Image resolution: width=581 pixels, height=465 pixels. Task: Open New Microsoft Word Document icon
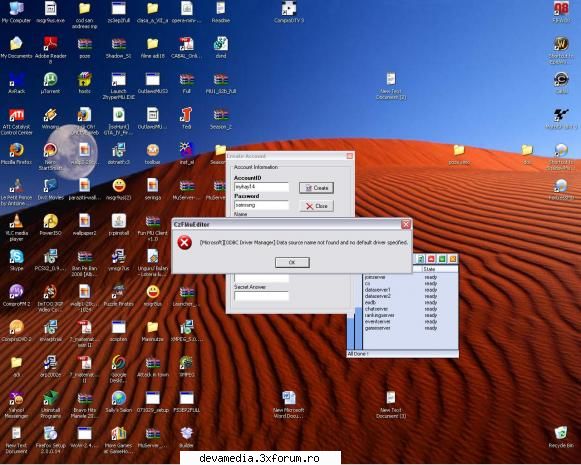(289, 405)
